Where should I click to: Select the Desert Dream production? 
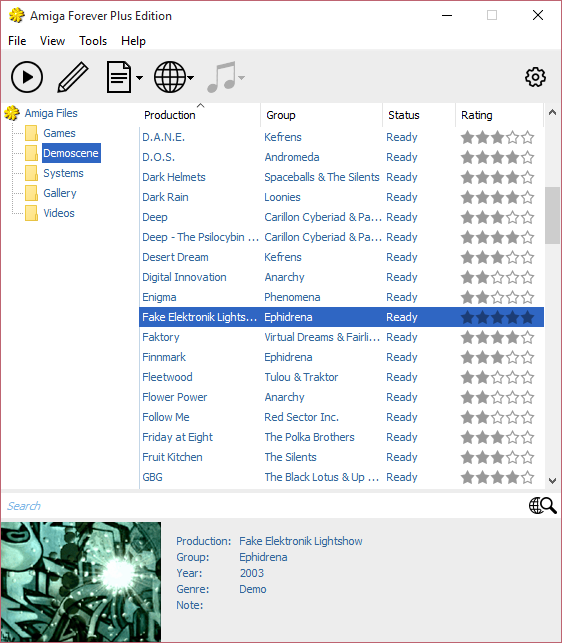coord(175,257)
